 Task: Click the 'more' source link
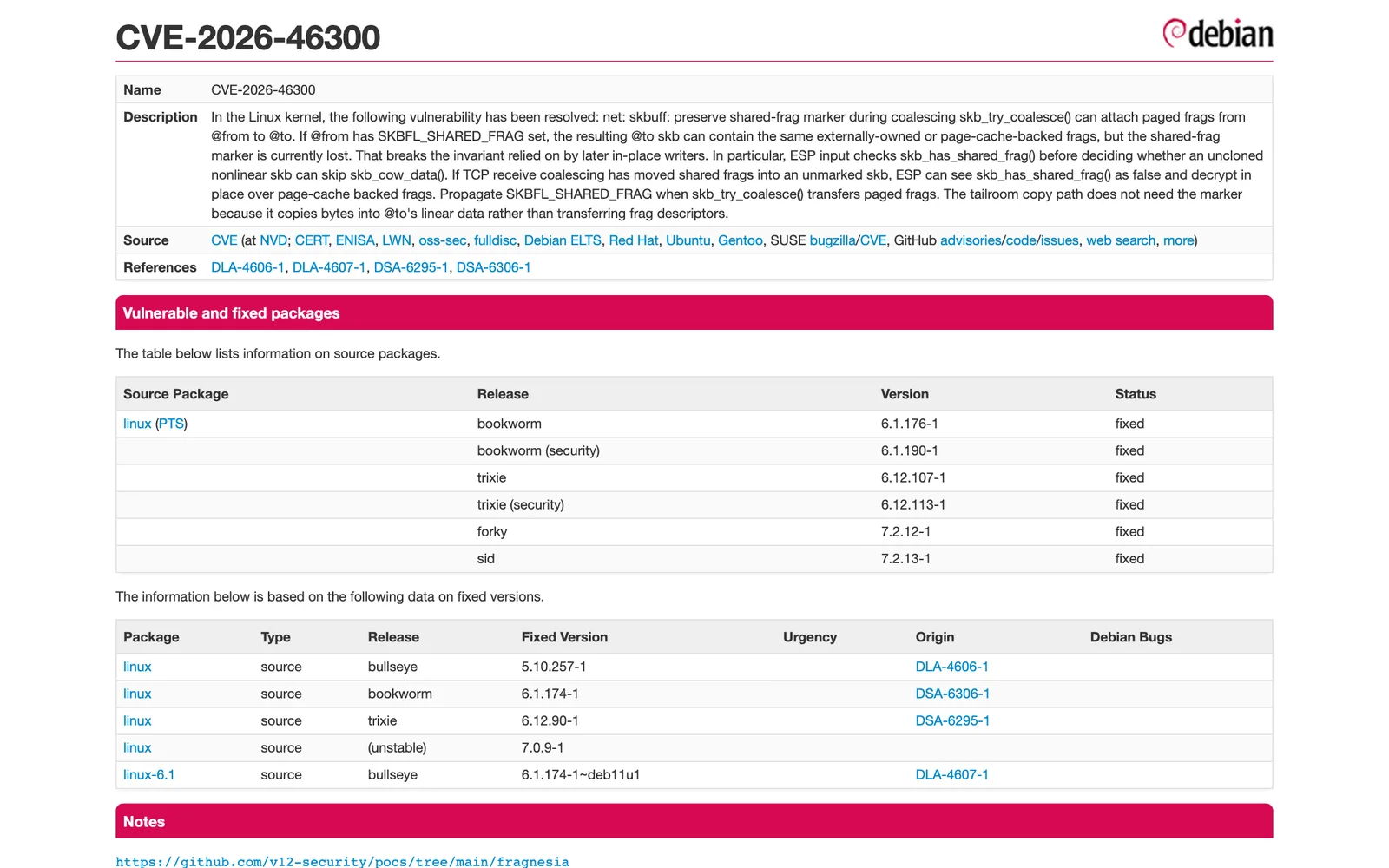1178,240
